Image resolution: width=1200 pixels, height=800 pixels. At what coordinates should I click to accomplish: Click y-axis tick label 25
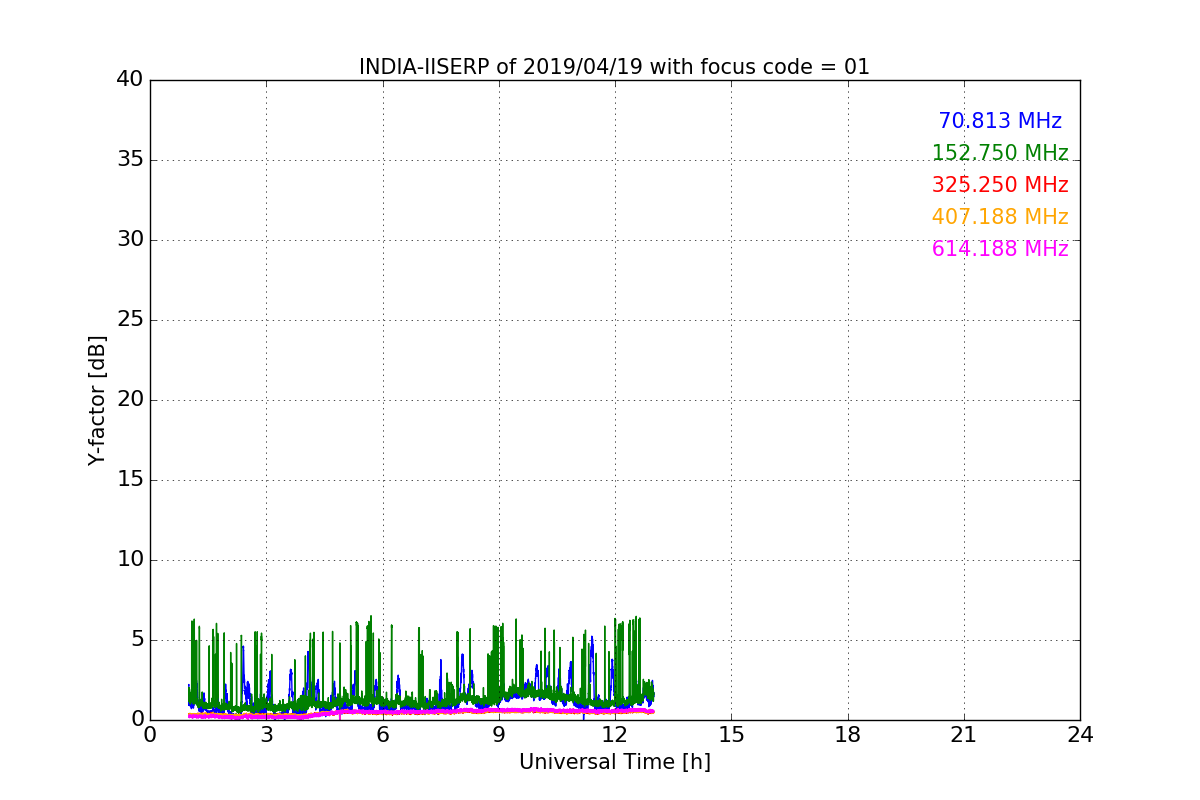[x=130, y=320]
